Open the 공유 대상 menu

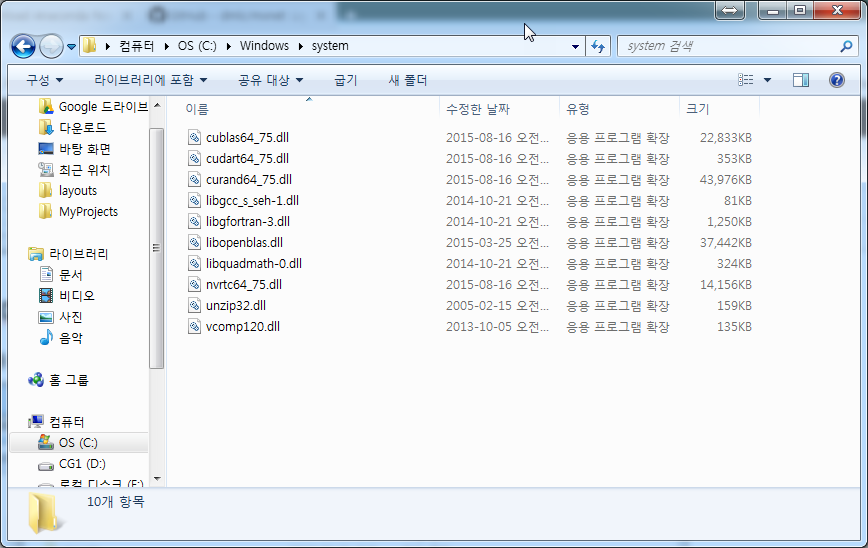click(x=271, y=80)
